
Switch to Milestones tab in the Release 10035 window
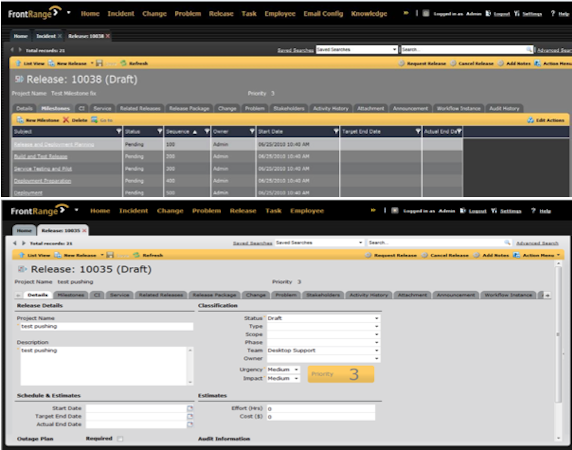[x=71, y=295]
